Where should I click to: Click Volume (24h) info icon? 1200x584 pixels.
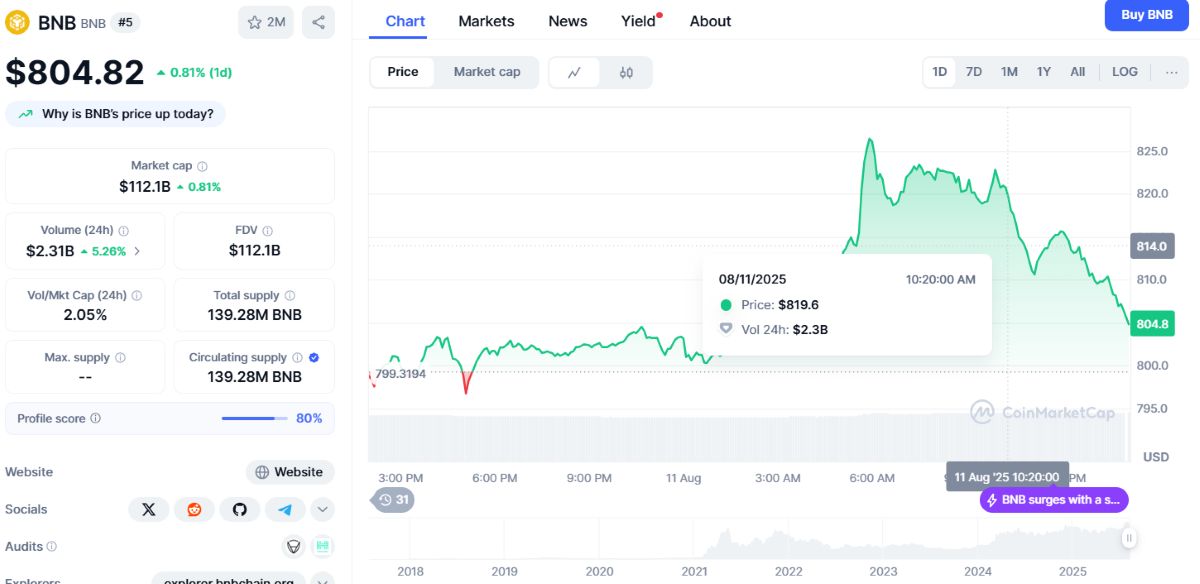point(123,231)
